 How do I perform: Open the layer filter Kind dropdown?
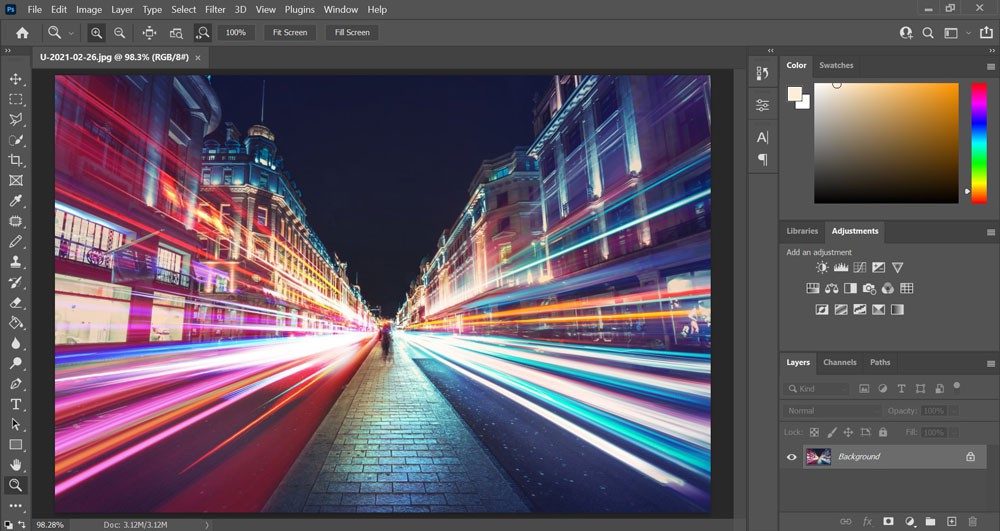(817, 389)
